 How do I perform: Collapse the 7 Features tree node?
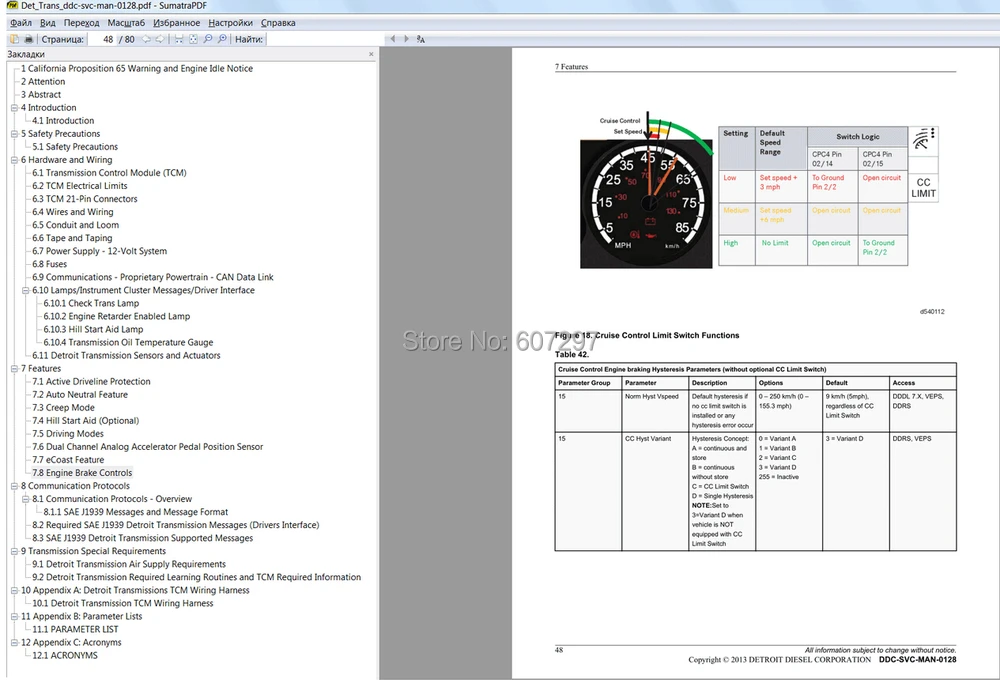14,369
